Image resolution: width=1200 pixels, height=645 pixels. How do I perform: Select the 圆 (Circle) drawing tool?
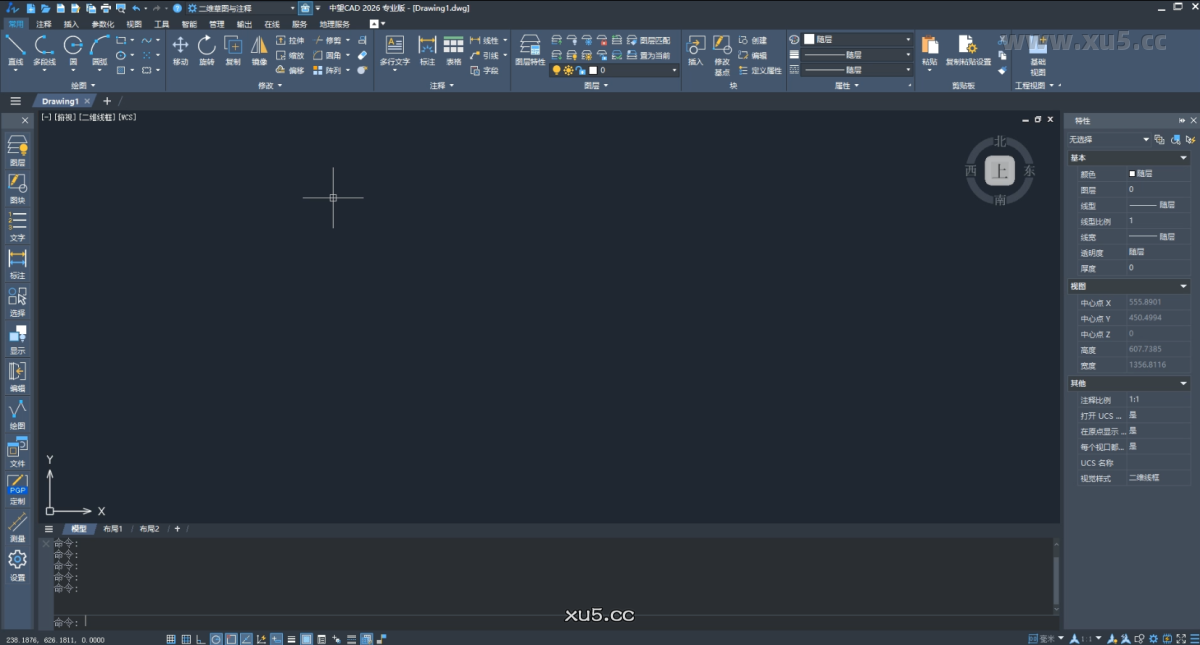click(73, 48)
